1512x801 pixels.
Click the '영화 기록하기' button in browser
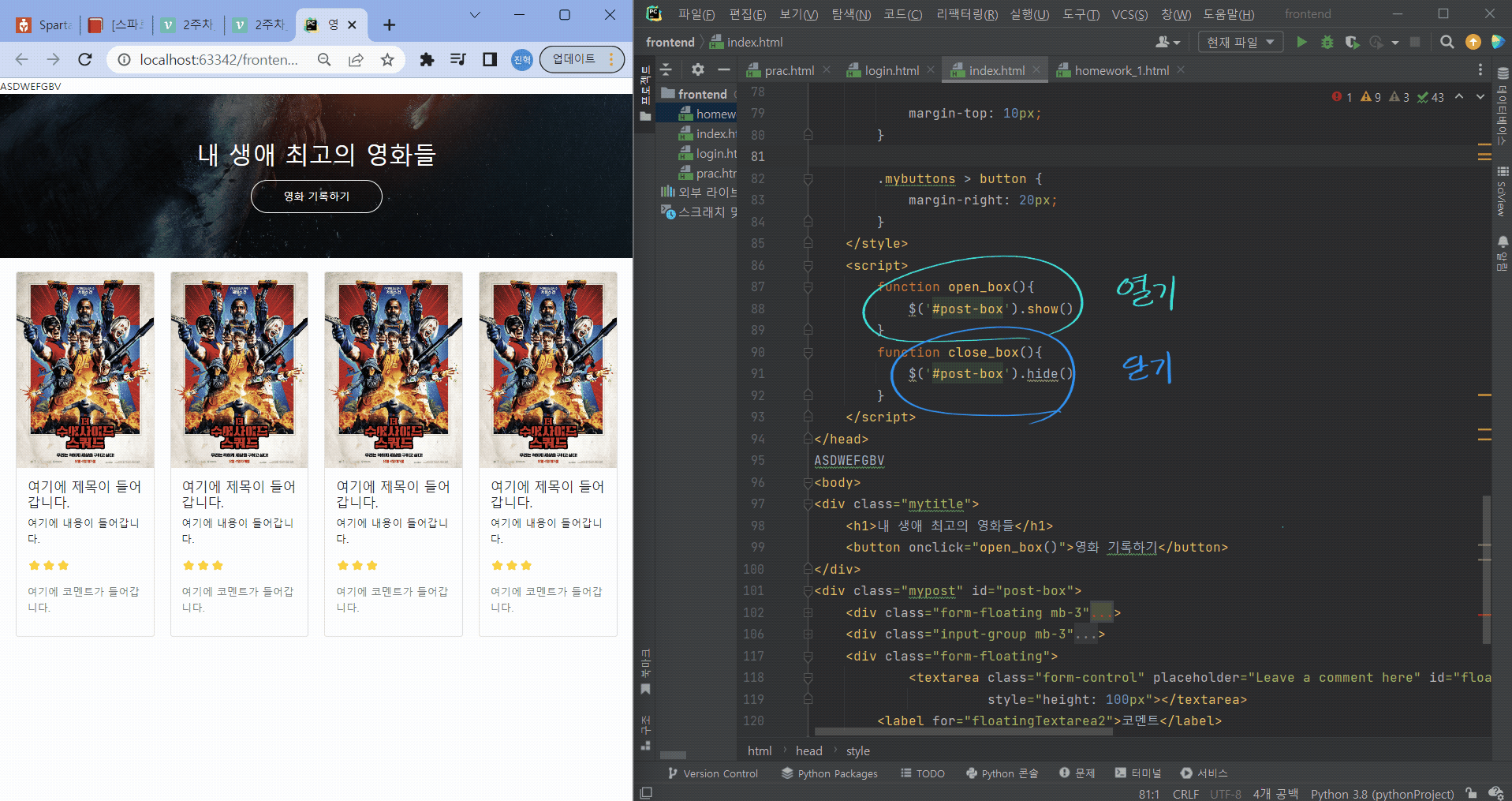(x=316, y=197)
